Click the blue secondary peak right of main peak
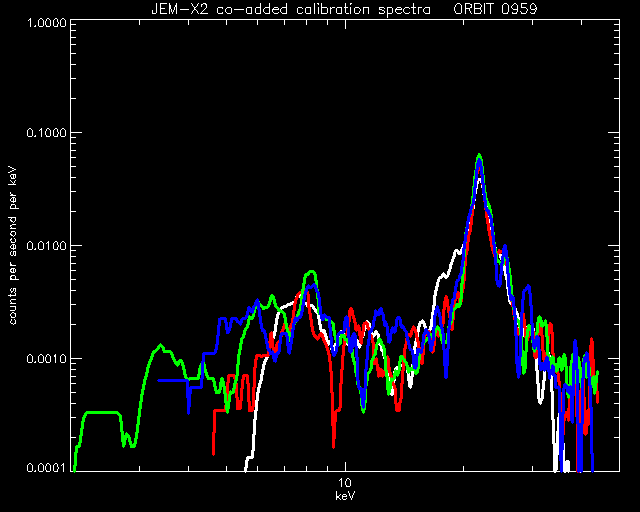Image resolution: width=640 pixels, height=512 pixels. coord(528,287)
